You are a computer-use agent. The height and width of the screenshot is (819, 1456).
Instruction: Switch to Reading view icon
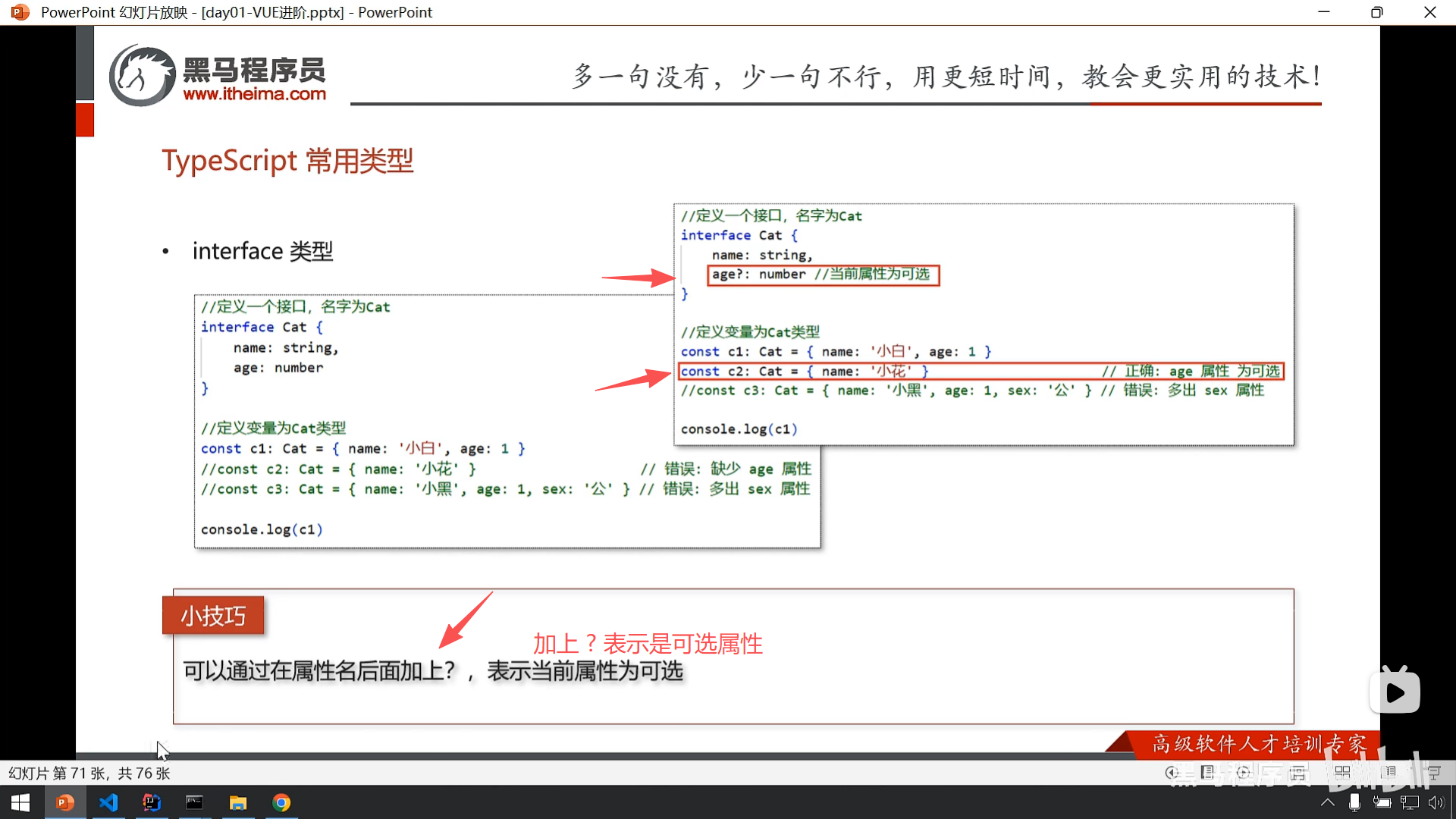pyautogui.click(x=1389, y=772)
